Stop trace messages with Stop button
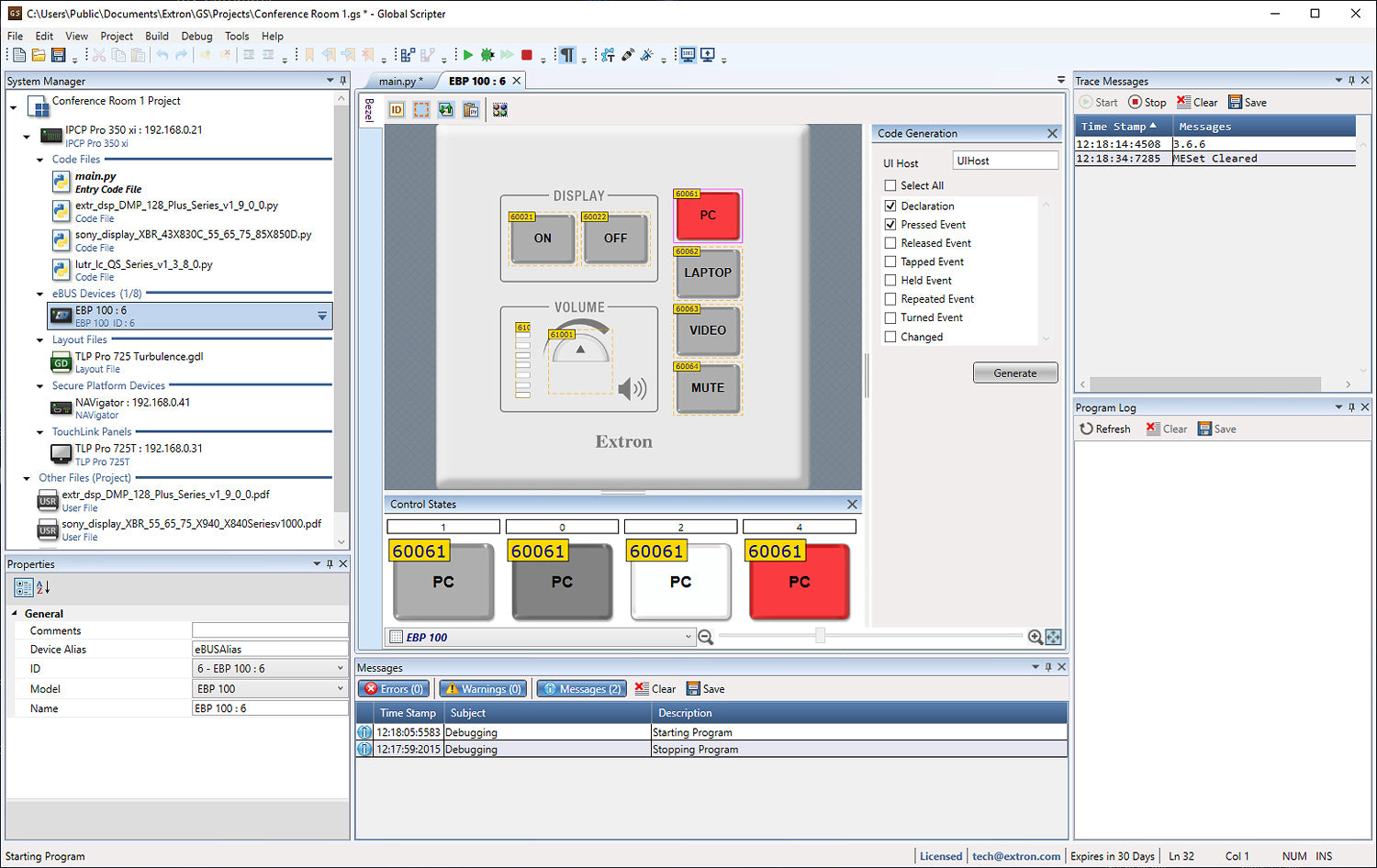This screenshot has width=1377, height=868. pyautogui.click(x=1147, y=103)
